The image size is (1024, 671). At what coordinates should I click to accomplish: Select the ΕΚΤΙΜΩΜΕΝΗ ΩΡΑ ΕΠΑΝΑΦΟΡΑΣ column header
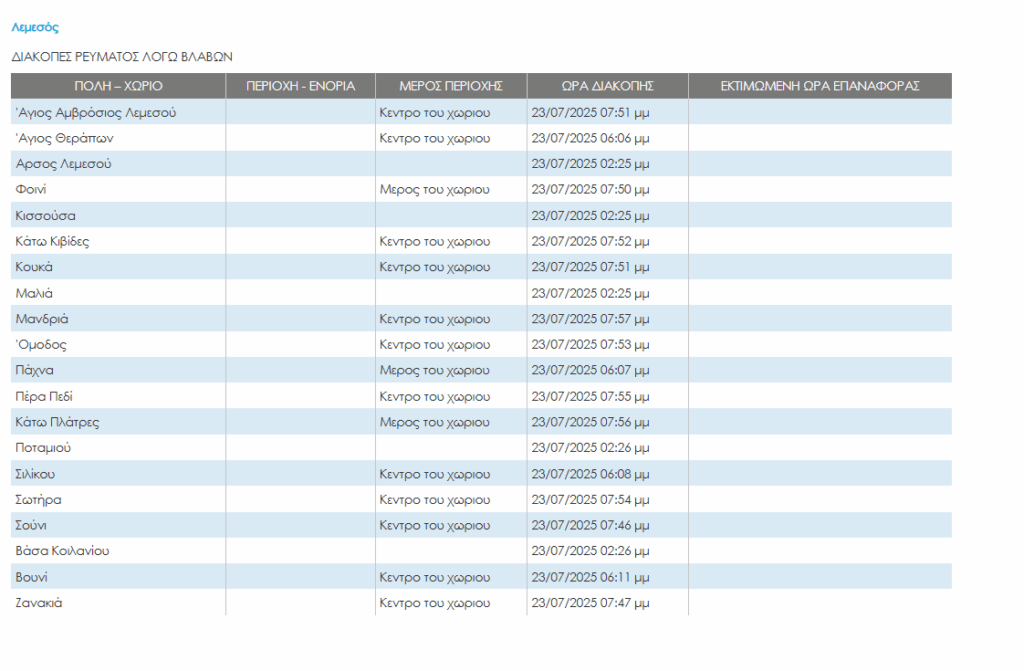pos(819,86)
